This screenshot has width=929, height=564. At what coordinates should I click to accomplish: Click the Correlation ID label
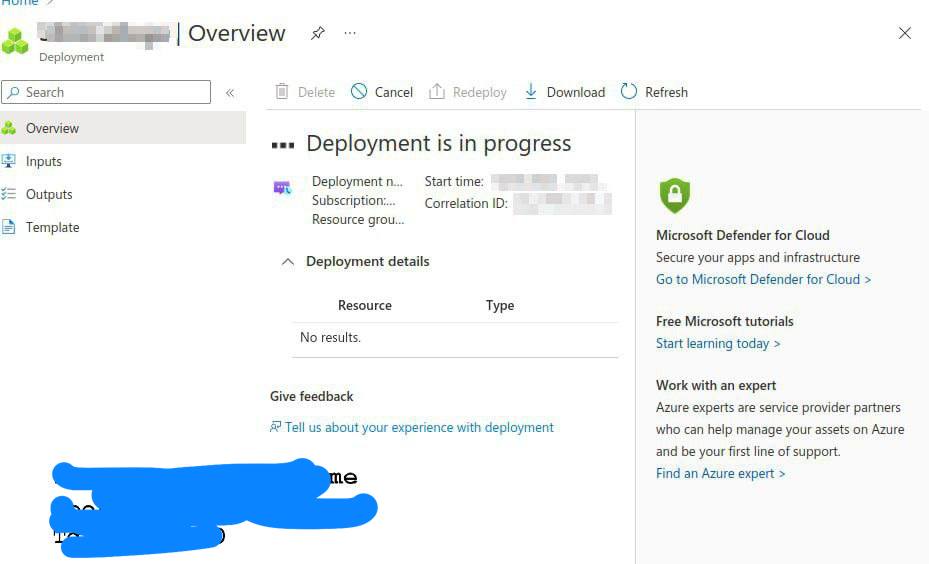[x=466, y=203]
